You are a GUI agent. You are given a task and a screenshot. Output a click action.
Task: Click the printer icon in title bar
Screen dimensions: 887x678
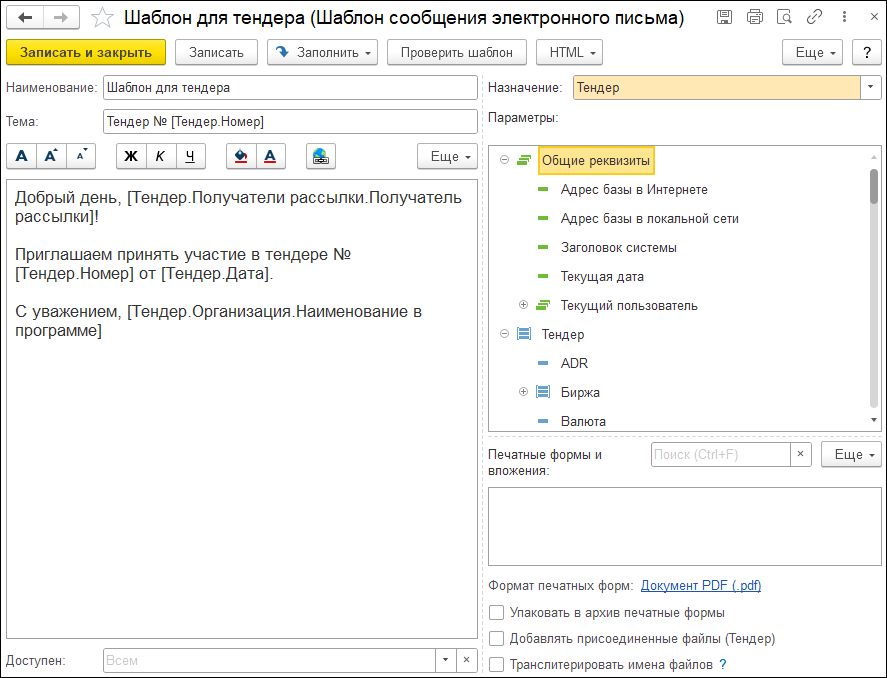click(755, 17)
